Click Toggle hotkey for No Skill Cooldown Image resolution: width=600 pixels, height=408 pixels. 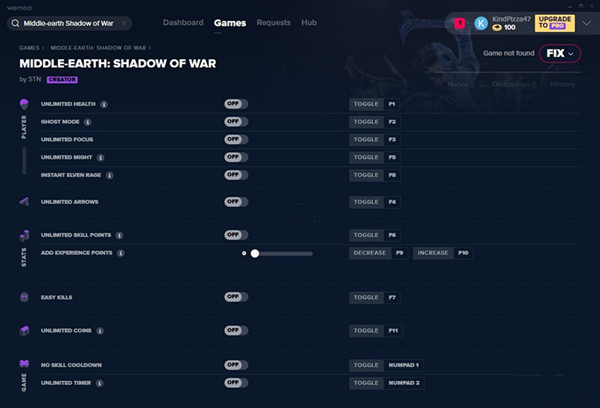366,365
